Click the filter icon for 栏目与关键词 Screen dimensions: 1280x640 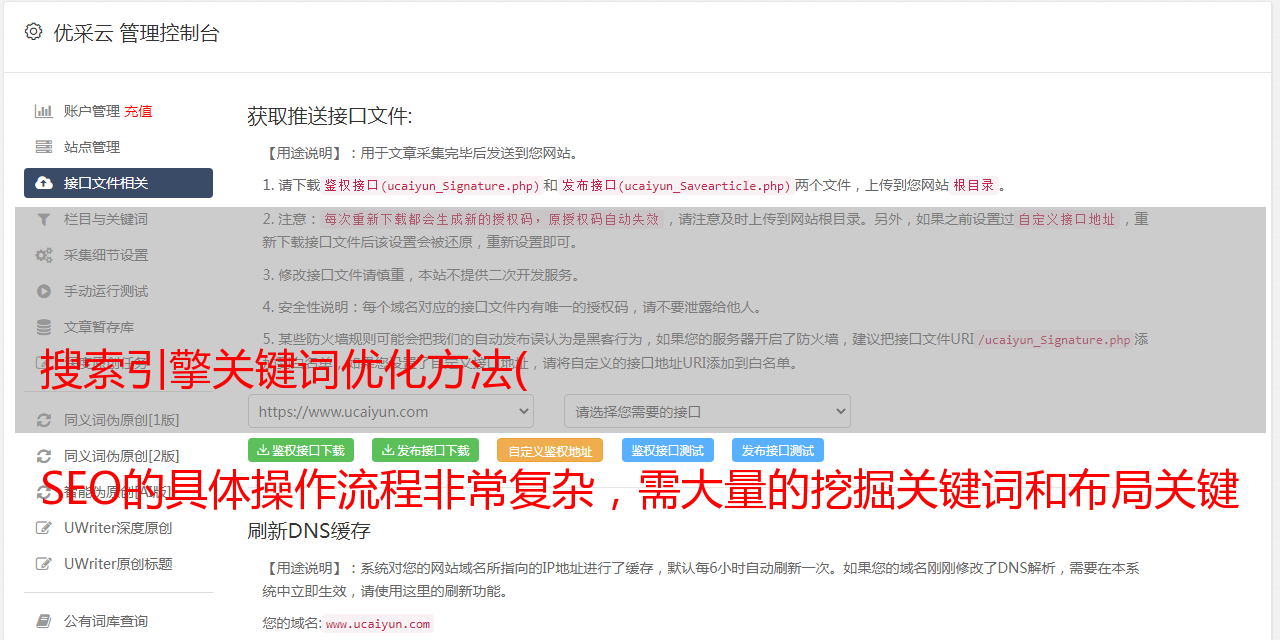(44, 219)
